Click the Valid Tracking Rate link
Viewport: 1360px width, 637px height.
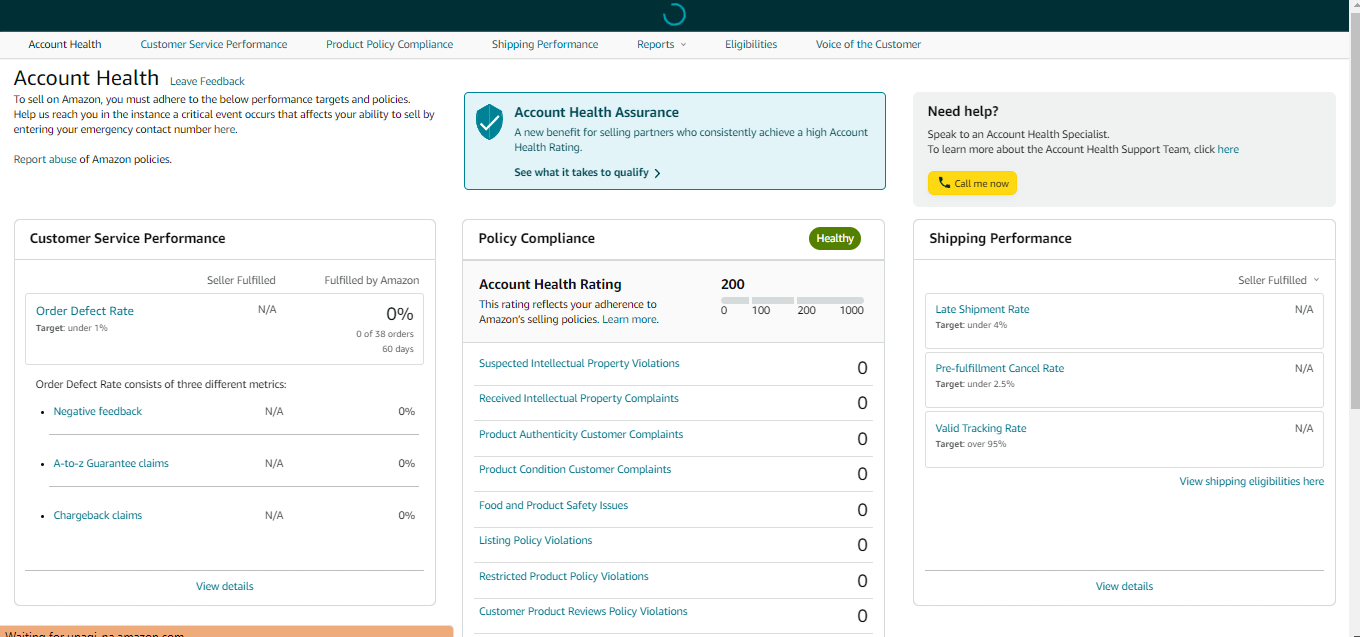pos(981,428)
